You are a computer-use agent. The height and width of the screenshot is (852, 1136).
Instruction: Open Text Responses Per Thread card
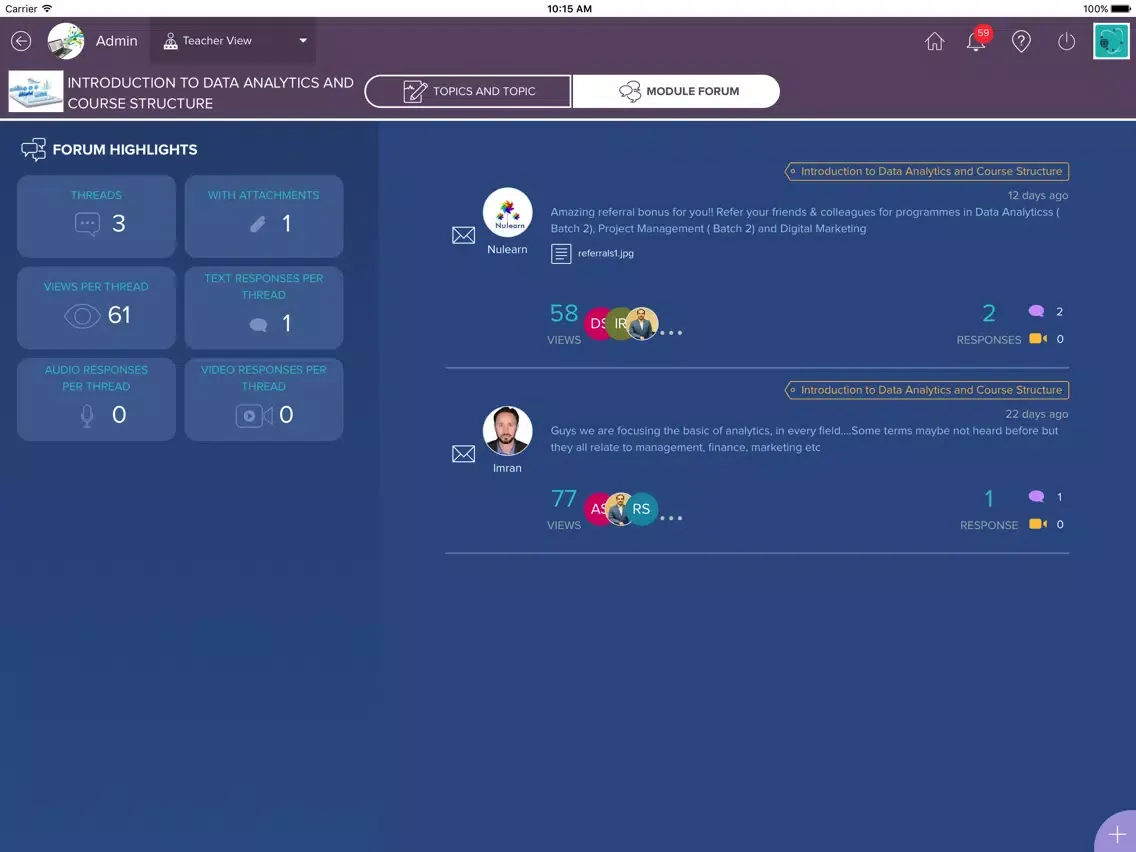tap(264, 308)
